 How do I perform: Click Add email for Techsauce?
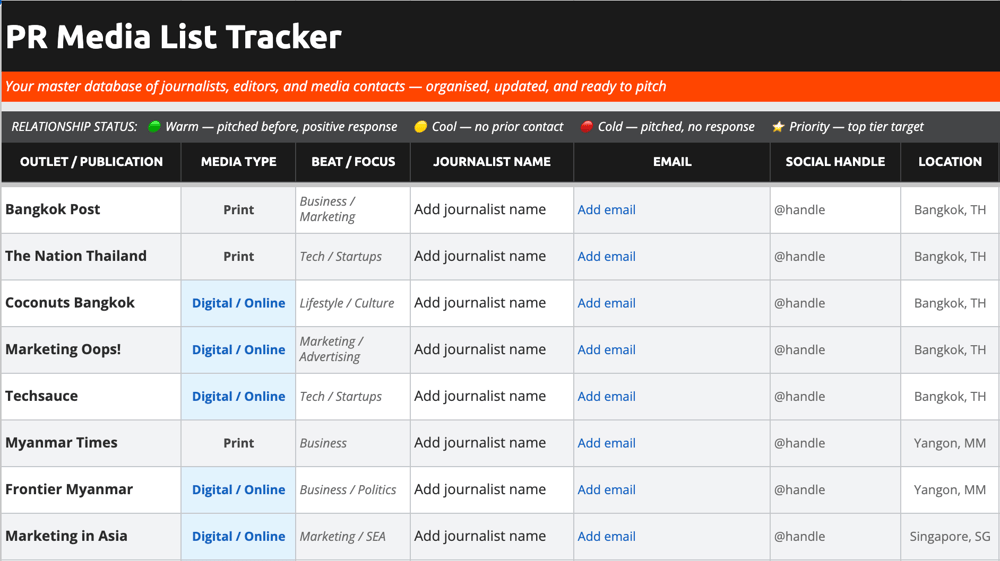(x=607, y=396)
